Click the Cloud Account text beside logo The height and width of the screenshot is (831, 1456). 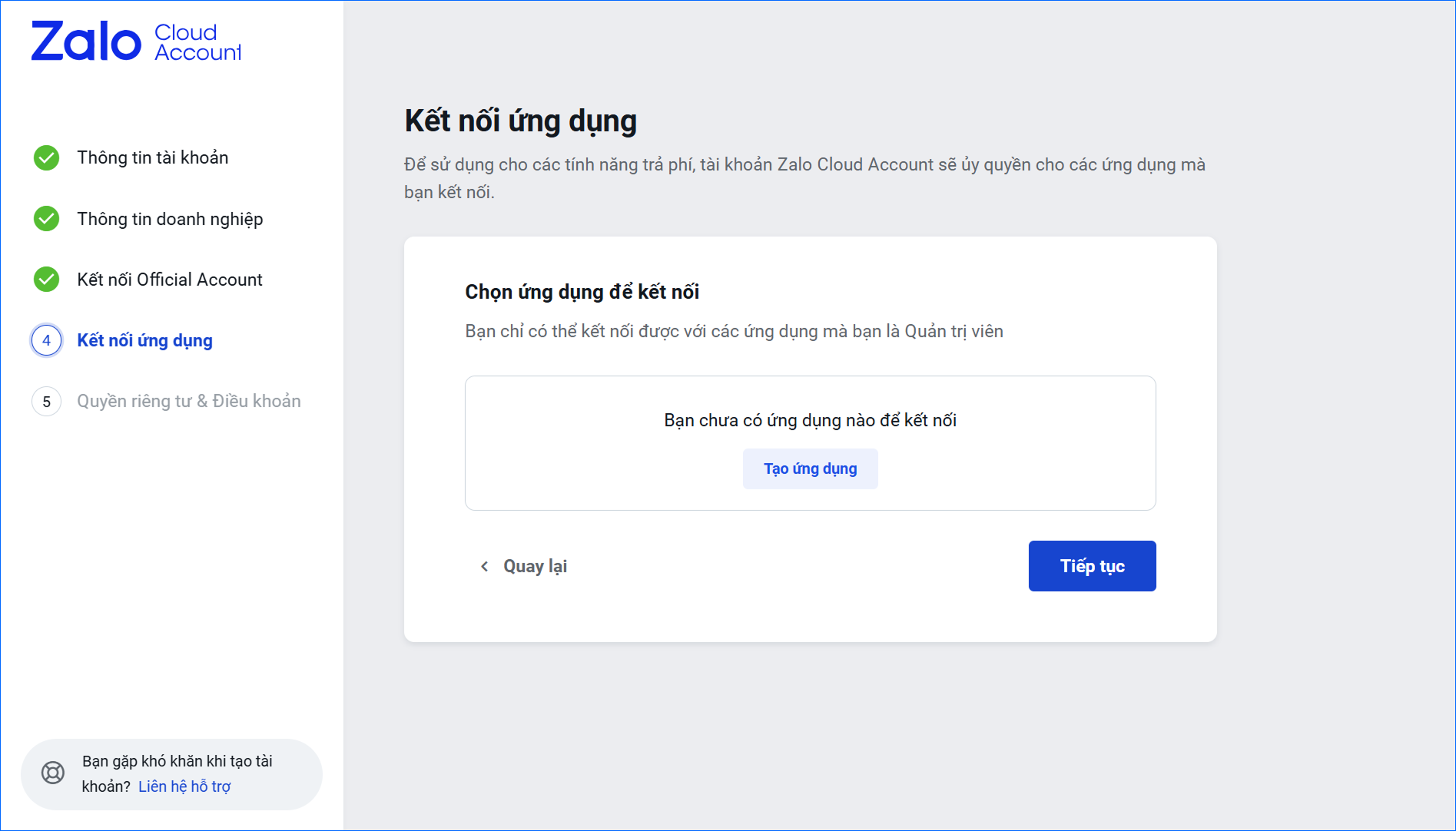[x=197, y=42]
